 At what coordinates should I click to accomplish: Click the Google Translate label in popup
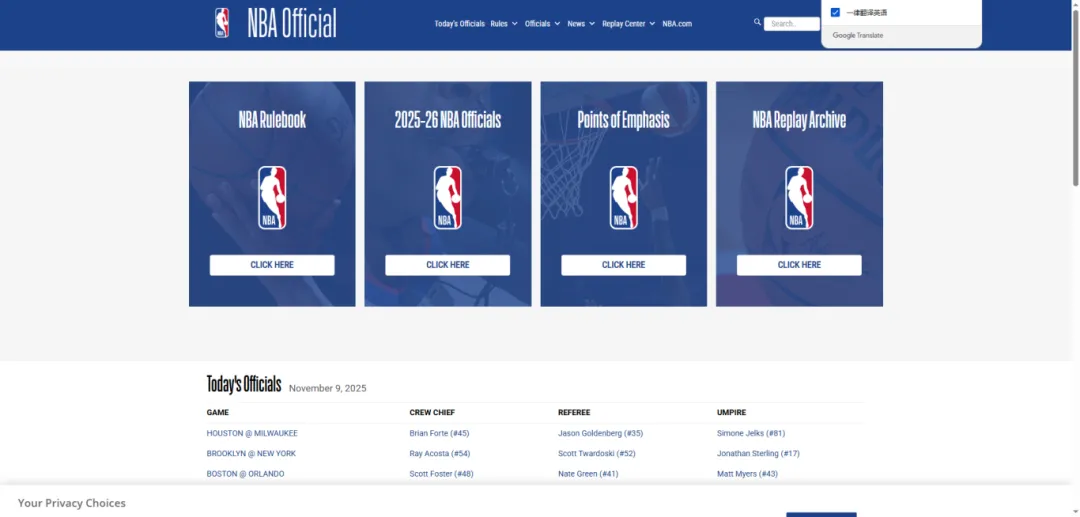[858, 35]
